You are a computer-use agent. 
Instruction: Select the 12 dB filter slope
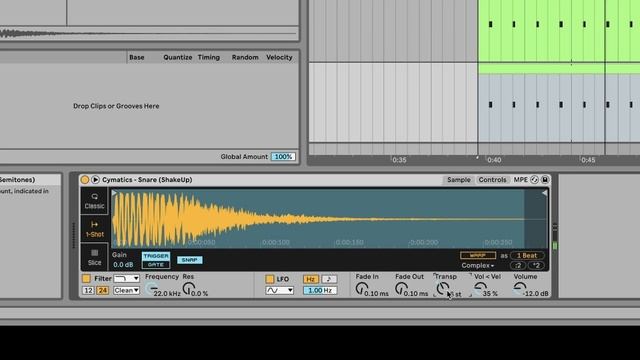88,290
